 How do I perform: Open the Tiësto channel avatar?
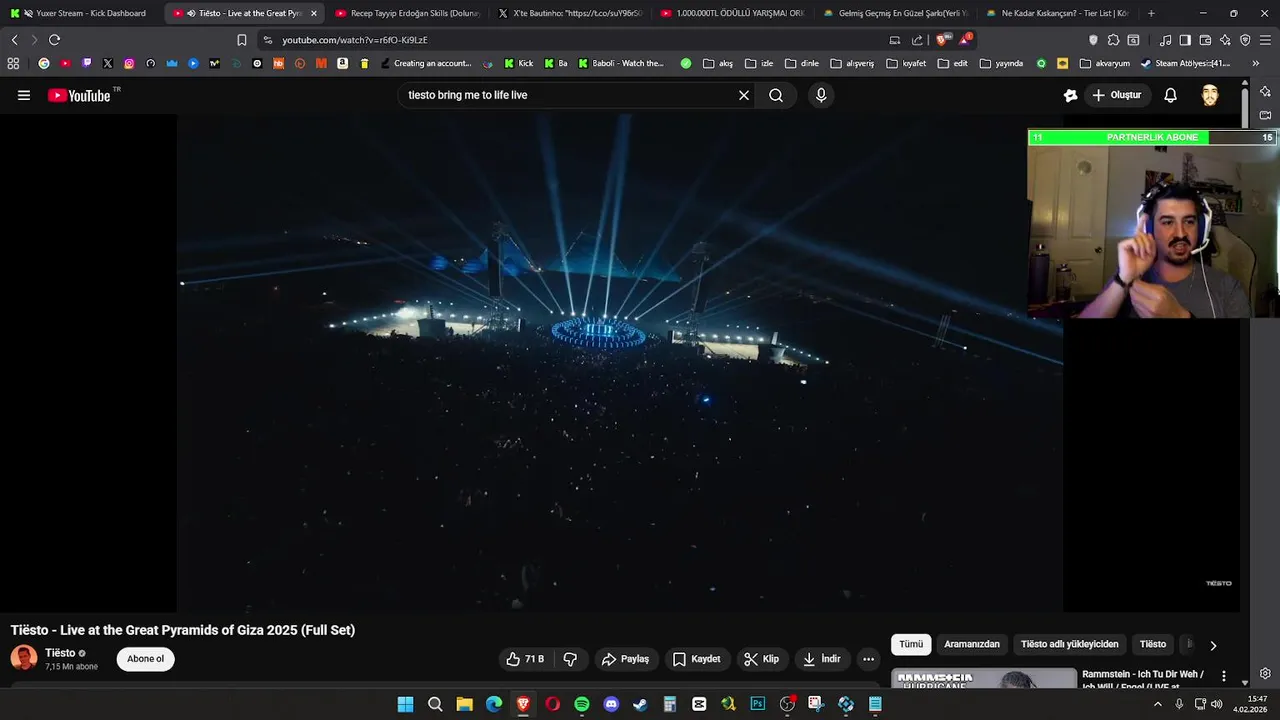(x=24, y=658)
